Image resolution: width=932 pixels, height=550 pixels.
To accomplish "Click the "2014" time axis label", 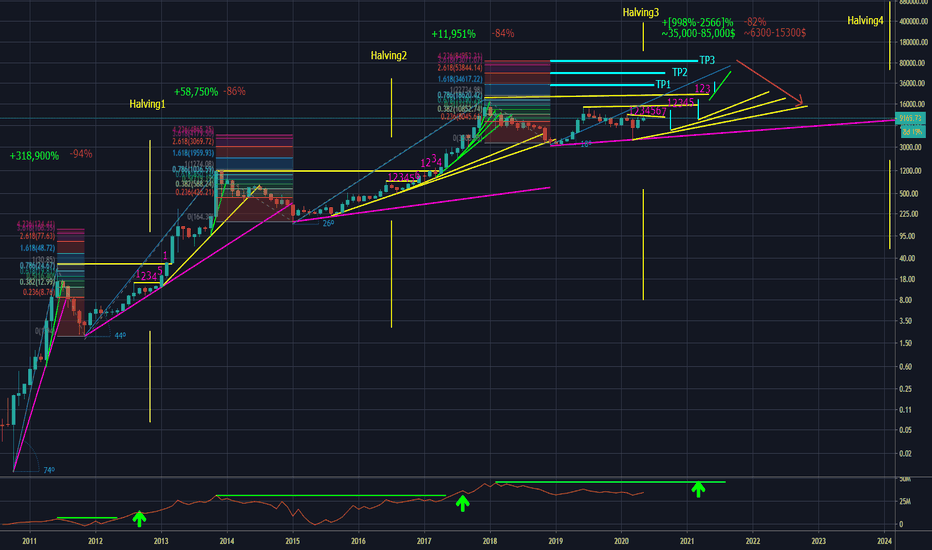I will point(226,541).
